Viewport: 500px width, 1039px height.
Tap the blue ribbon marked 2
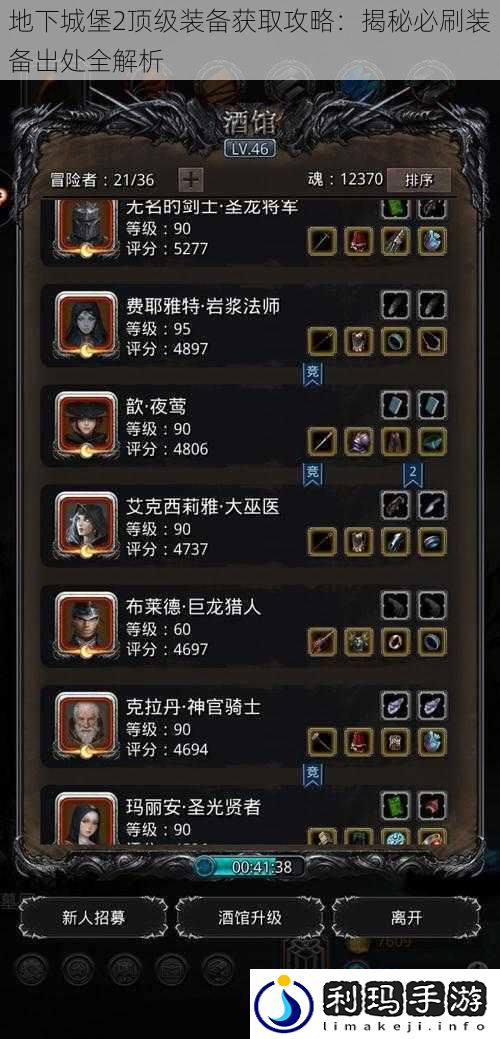tap(413, 473)
